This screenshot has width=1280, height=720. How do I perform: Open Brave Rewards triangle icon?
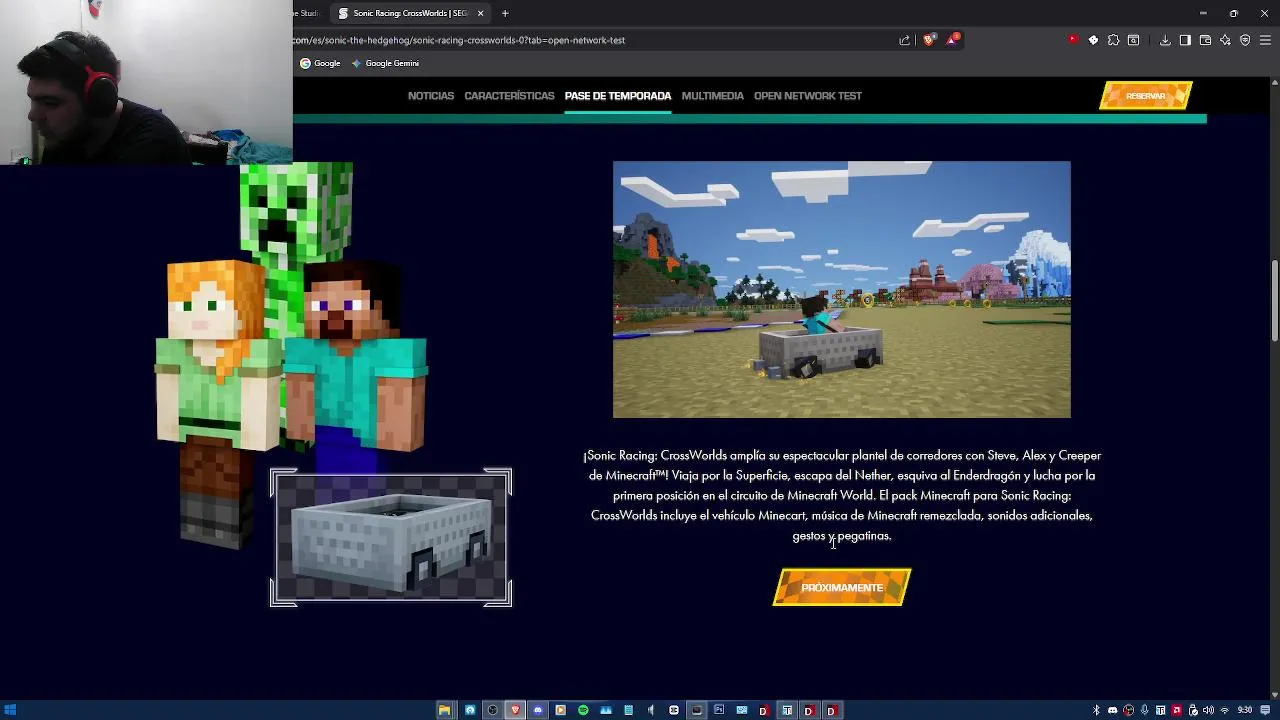952,40
